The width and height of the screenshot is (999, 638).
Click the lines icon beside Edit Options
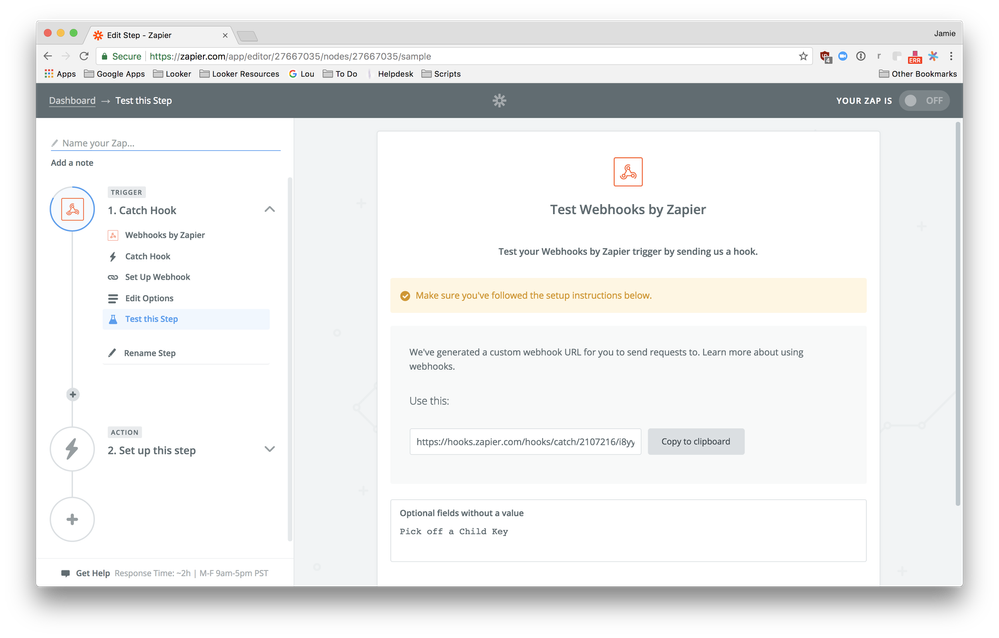click(x=113, y=298)
